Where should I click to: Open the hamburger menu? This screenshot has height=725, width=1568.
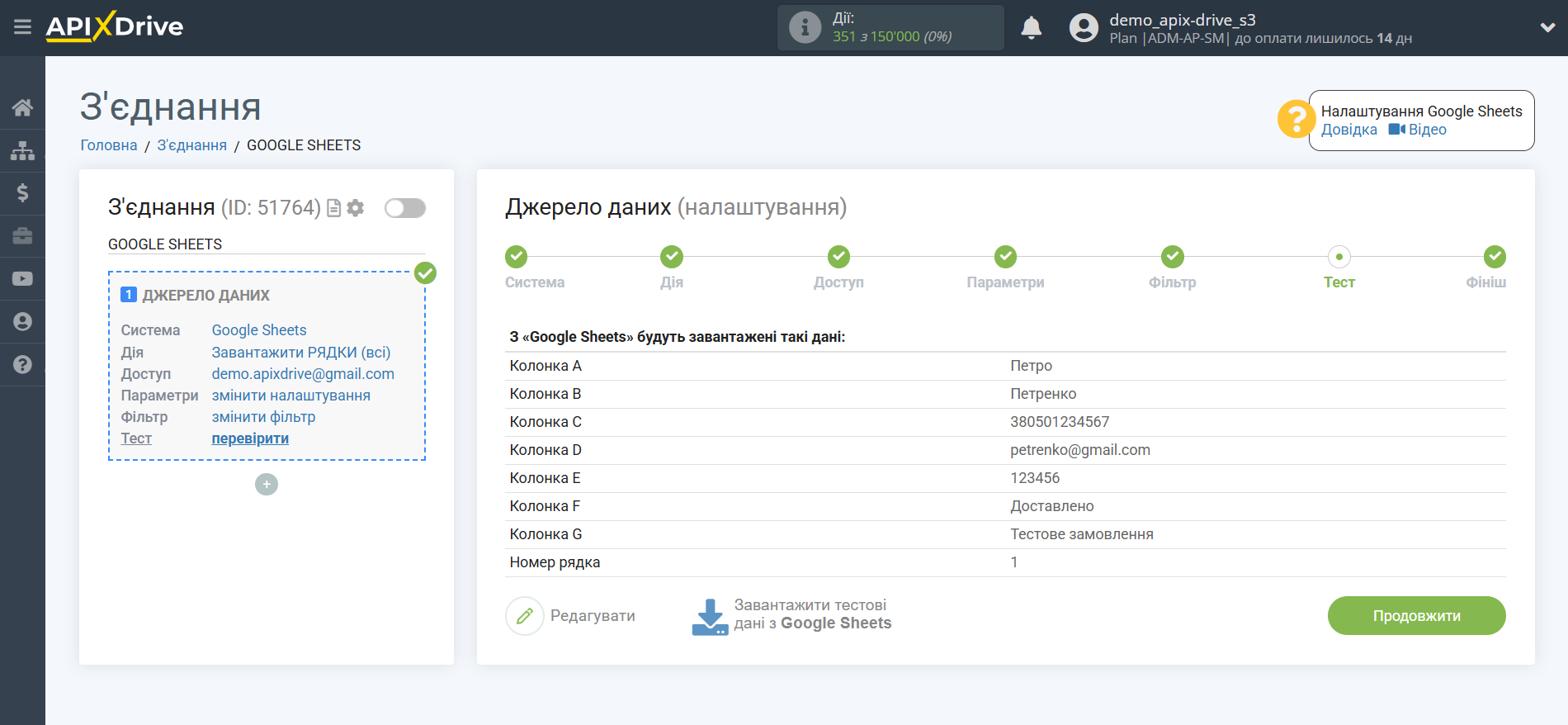(x=22, y=27)
